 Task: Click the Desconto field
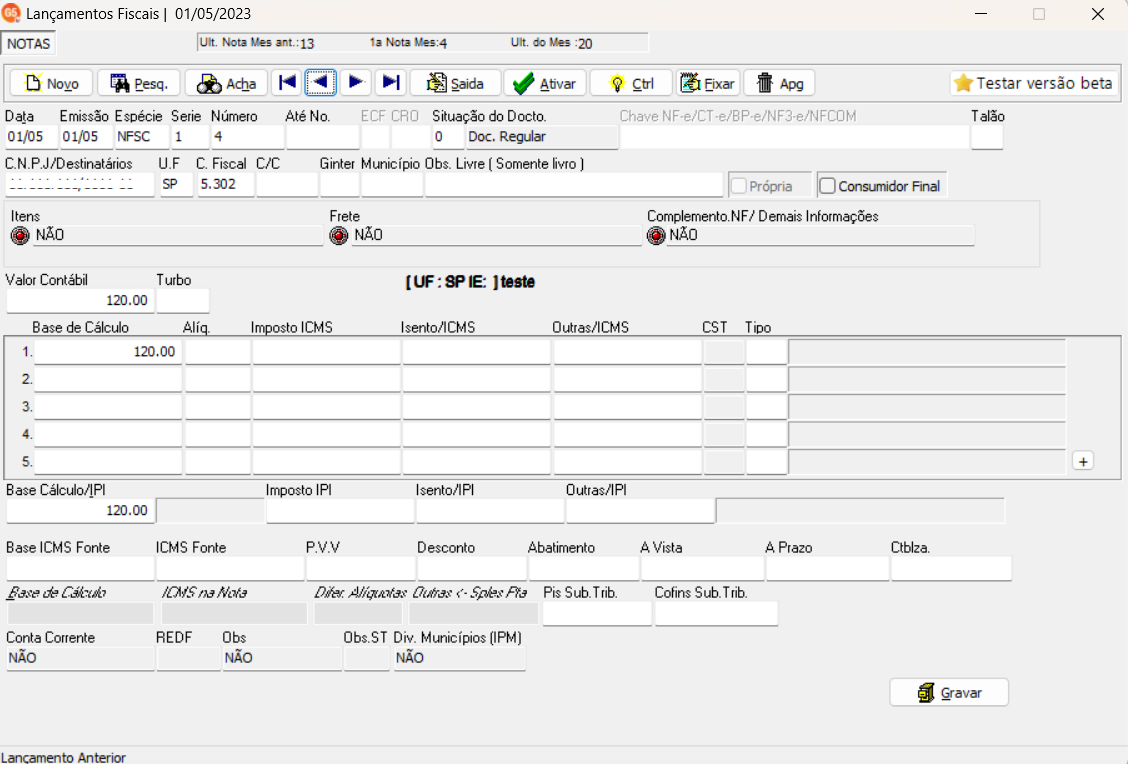click(x=473, y=568)
